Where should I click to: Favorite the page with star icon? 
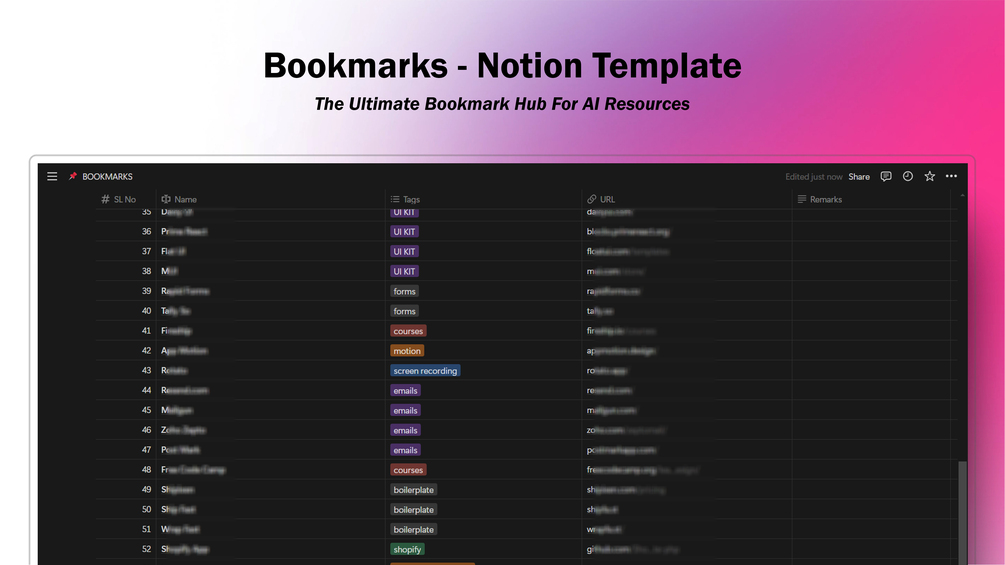[929, 176]
